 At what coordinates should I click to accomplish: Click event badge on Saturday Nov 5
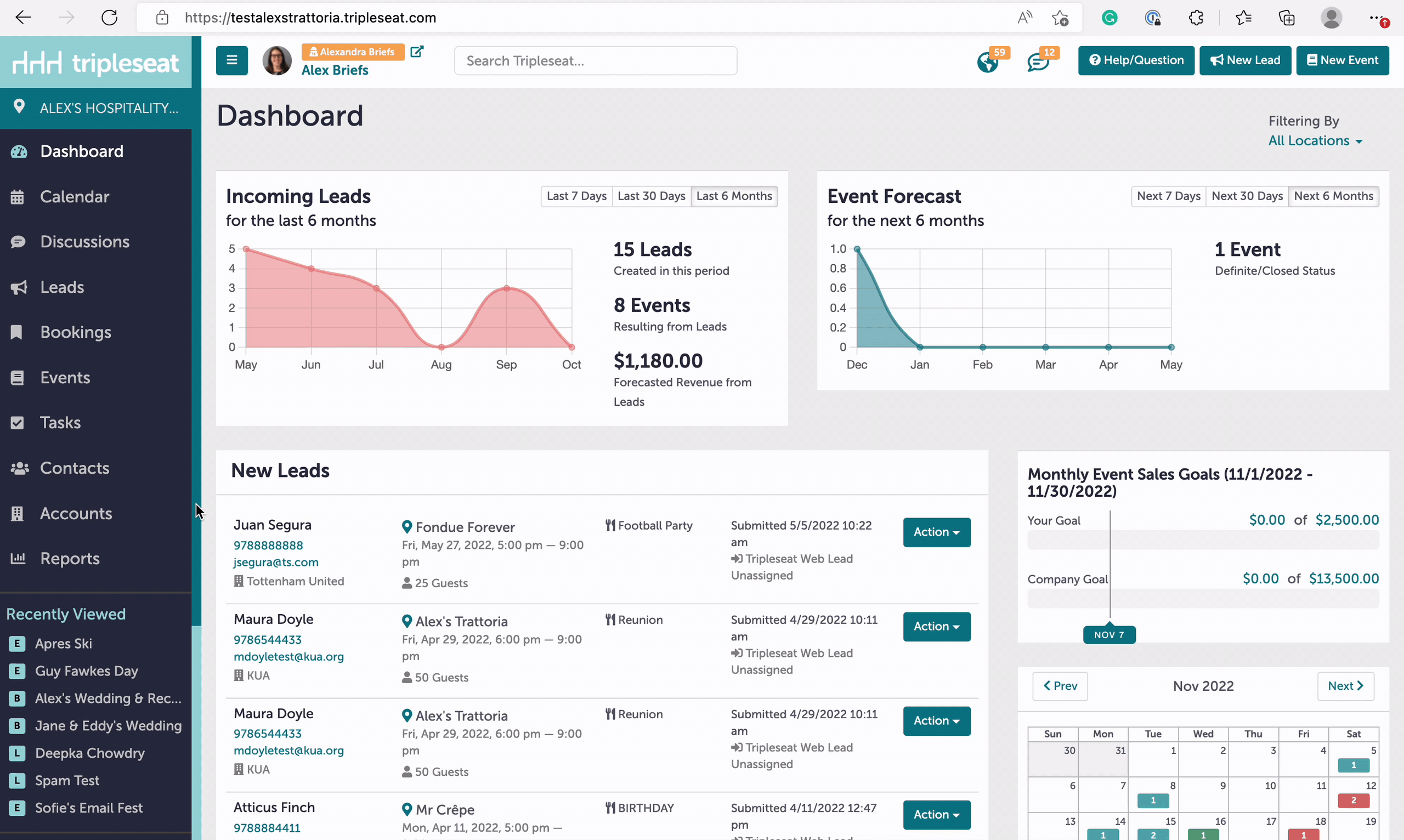(x=1353, y=765)
